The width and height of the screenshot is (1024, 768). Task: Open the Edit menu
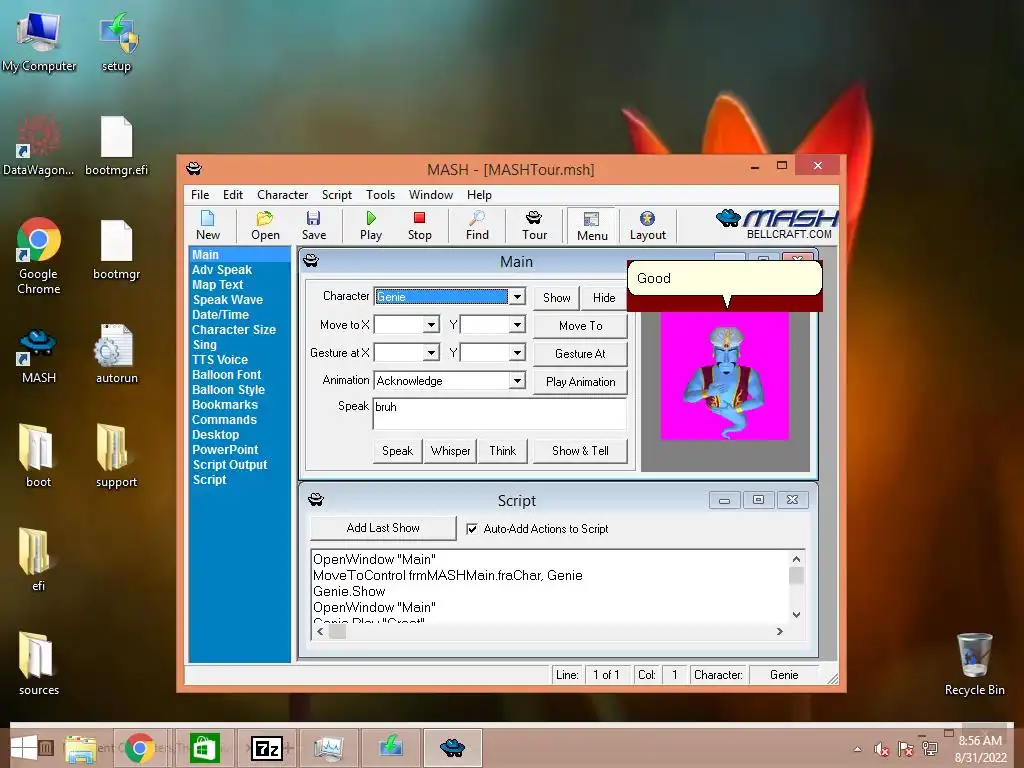[232, 195]
